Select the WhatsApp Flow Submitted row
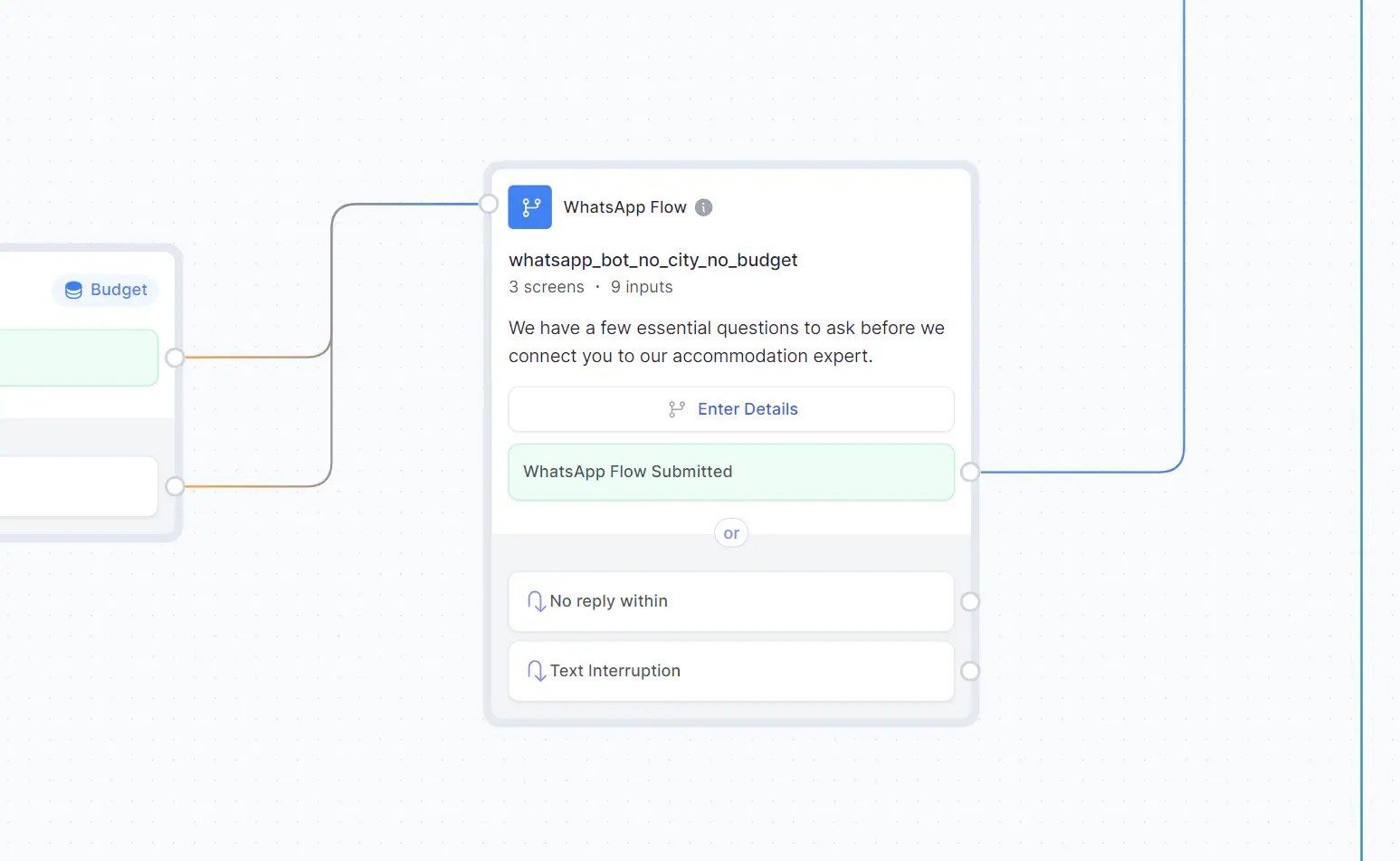1400x861 pixels. click(x=731, y=472)
